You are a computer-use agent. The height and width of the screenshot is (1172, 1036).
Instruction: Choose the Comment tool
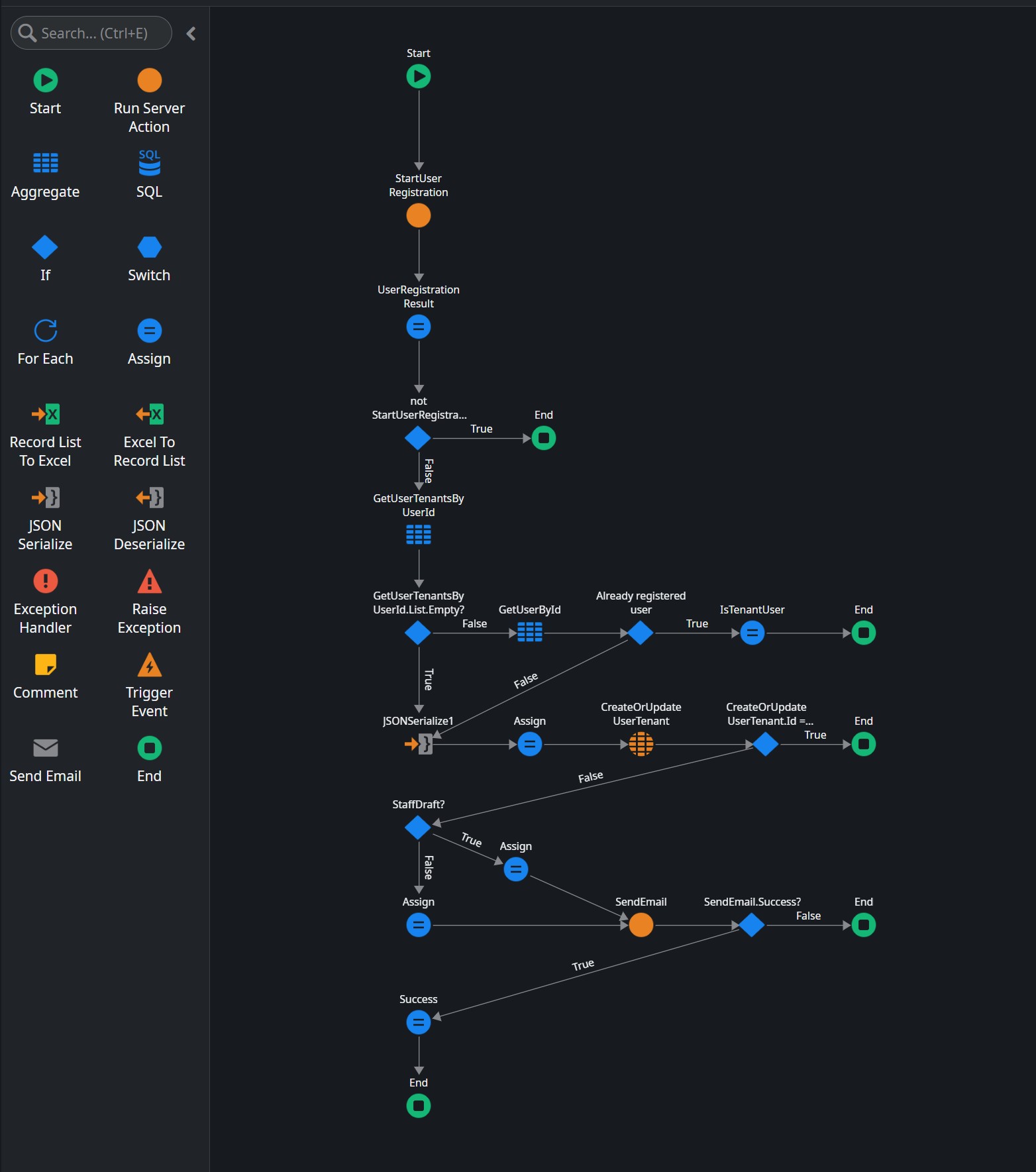(45, 676)
